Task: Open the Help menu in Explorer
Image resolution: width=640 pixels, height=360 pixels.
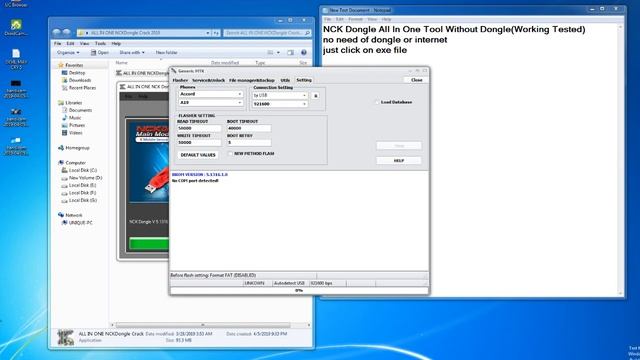Action: pos(116,43)
